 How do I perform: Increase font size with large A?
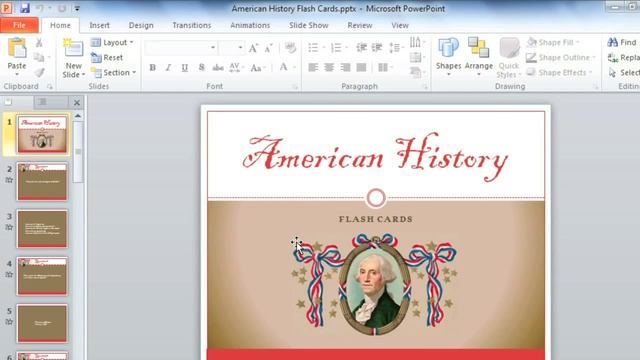pos(253,48)
